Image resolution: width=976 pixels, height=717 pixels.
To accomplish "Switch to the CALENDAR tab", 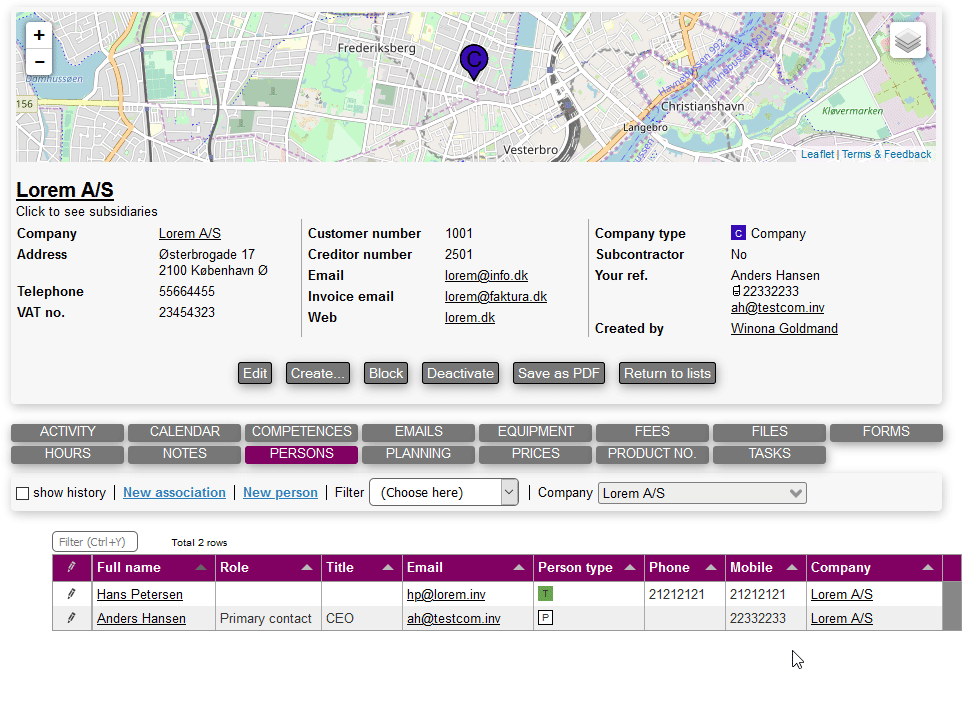I will (x=185, y=432).
